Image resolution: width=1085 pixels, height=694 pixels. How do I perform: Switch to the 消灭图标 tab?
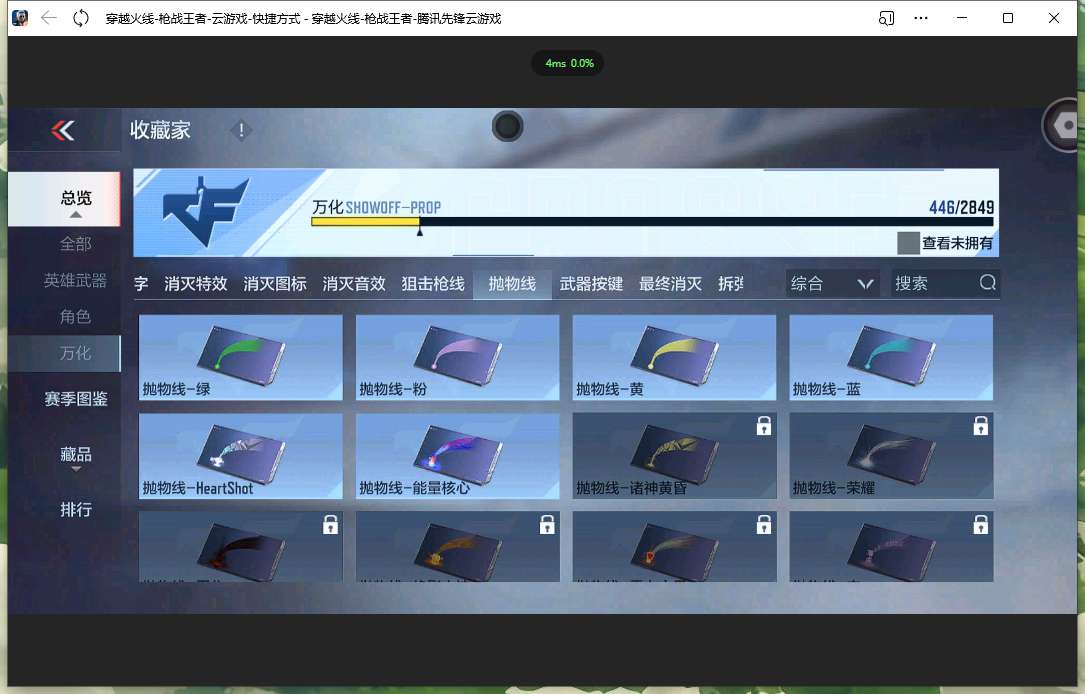point(275,284)
